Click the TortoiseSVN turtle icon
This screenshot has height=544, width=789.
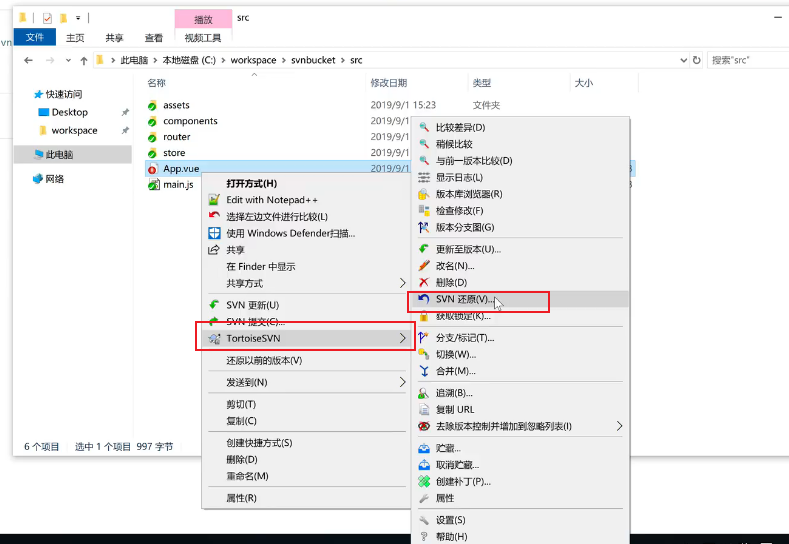pyautogui.click(x=214, y=338)
